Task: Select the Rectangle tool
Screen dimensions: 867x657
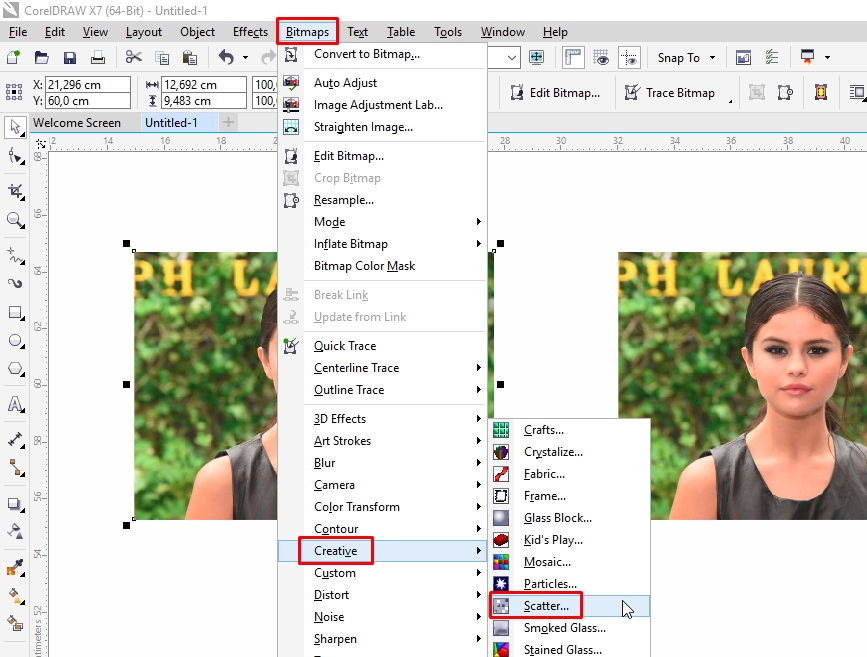Action: click(x=13, y=314)
